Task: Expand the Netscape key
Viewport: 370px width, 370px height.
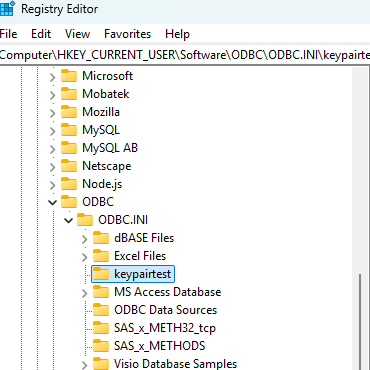Action: (x=52, y=167)
